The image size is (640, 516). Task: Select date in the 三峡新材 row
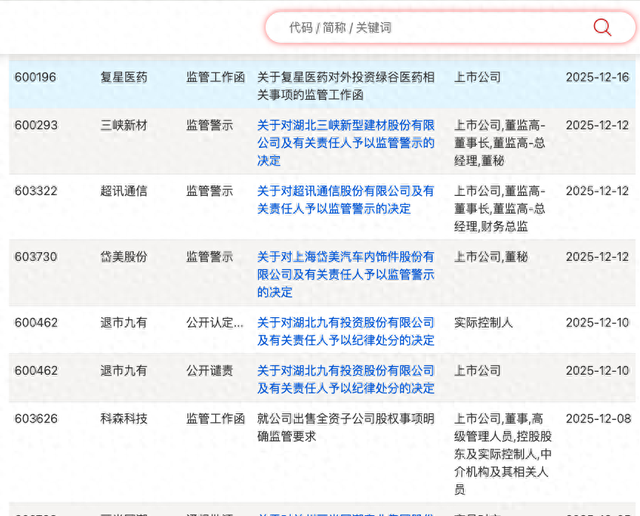coord(597,125)
